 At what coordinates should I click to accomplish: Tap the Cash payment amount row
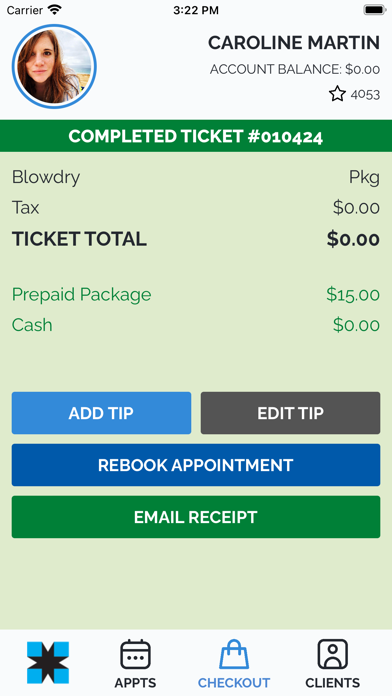(x=196, y=325)
